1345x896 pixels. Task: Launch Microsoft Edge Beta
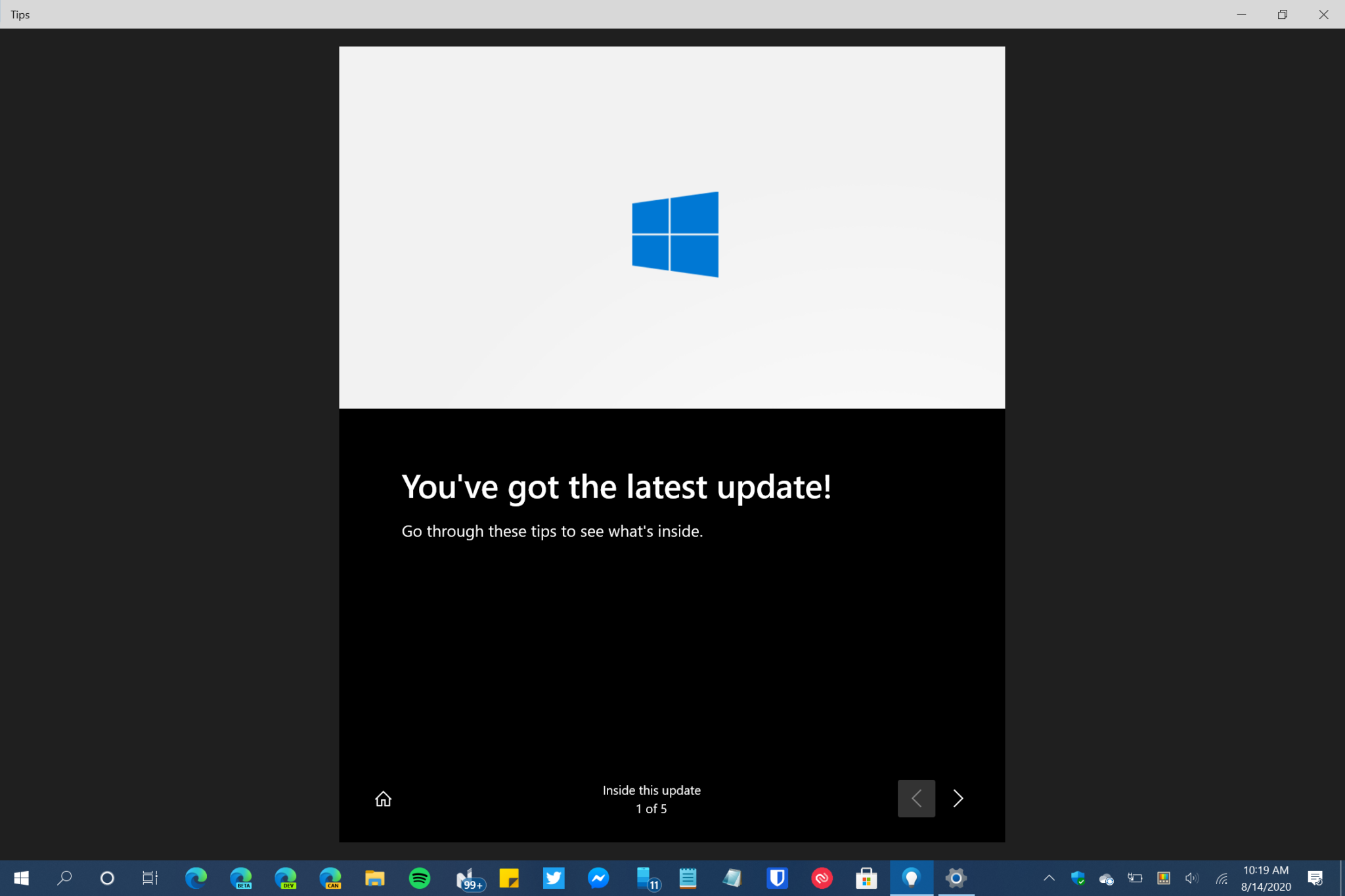(x=241, y=878)
